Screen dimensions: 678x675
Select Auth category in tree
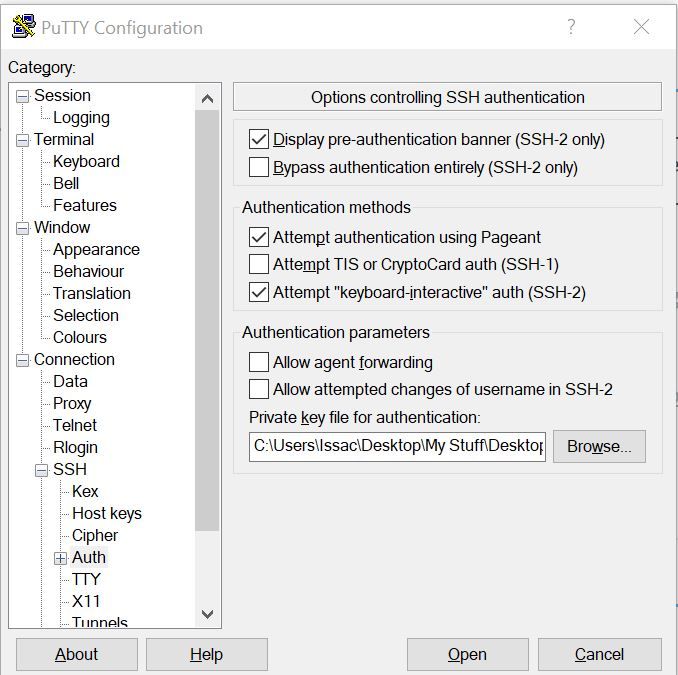89,558
